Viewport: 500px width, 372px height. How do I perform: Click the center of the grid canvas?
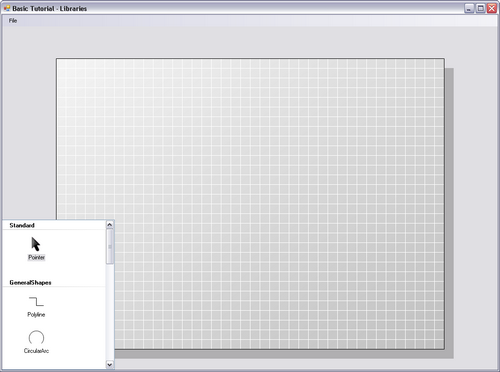(x=250, y=204)
